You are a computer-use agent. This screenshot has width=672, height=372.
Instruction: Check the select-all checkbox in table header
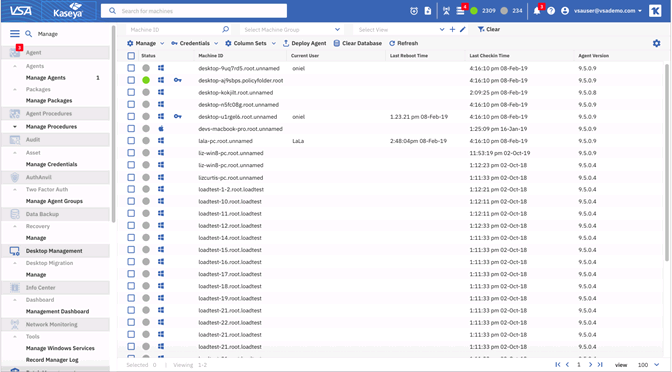click(x=131, y=56)
